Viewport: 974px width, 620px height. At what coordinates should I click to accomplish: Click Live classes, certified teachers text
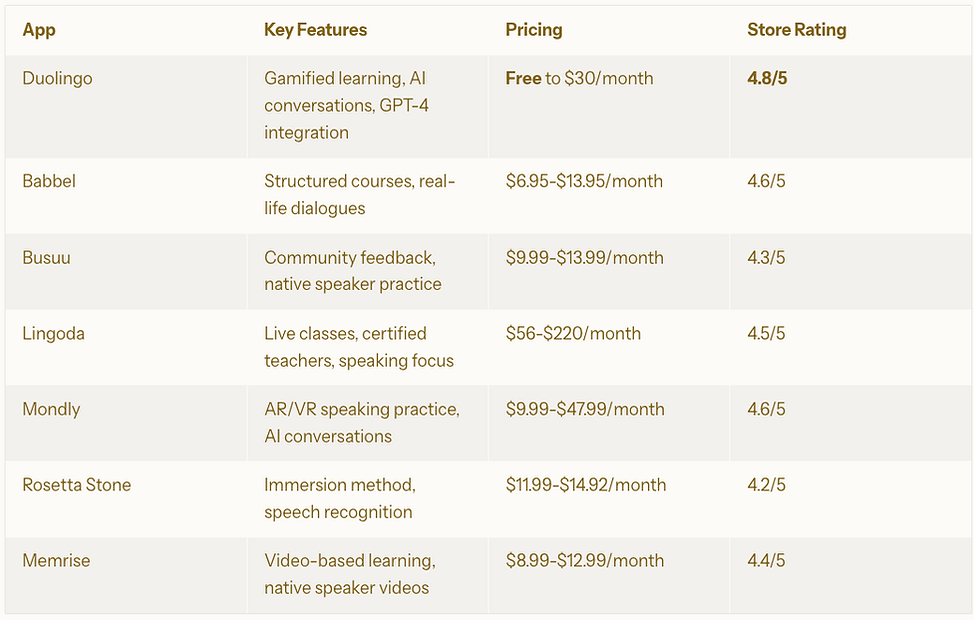click(x=359, y=347)
